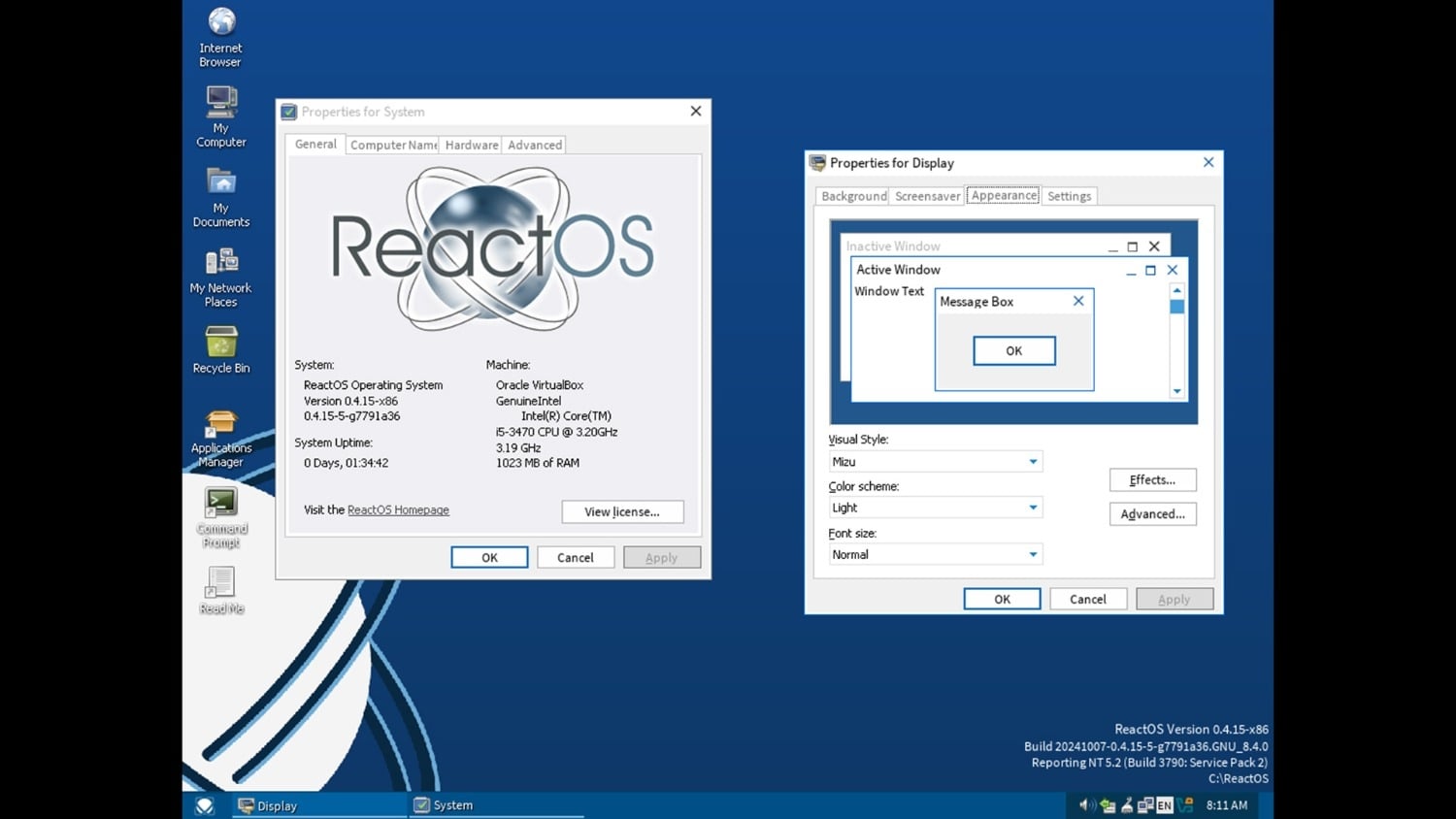
Task: Close the Properties for Display window
Action: tap(1208, 163)
